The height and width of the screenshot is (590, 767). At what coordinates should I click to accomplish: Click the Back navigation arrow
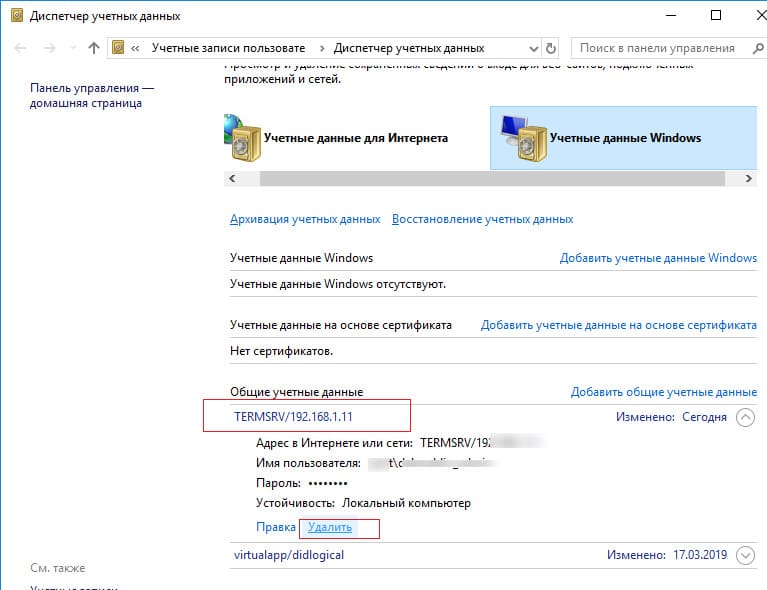click(22, 48)
